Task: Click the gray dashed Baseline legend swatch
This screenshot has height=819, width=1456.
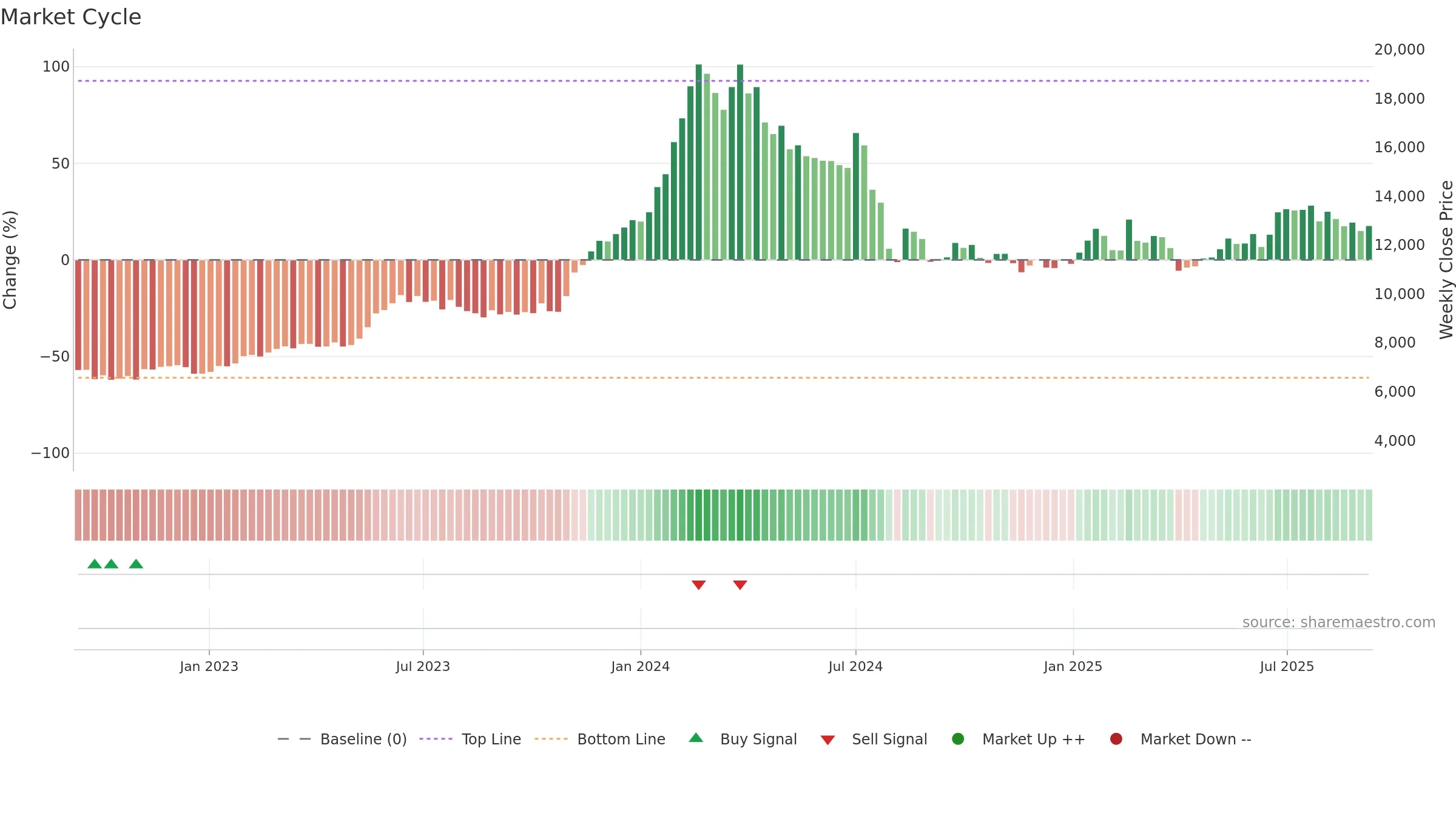Action: 294,739
